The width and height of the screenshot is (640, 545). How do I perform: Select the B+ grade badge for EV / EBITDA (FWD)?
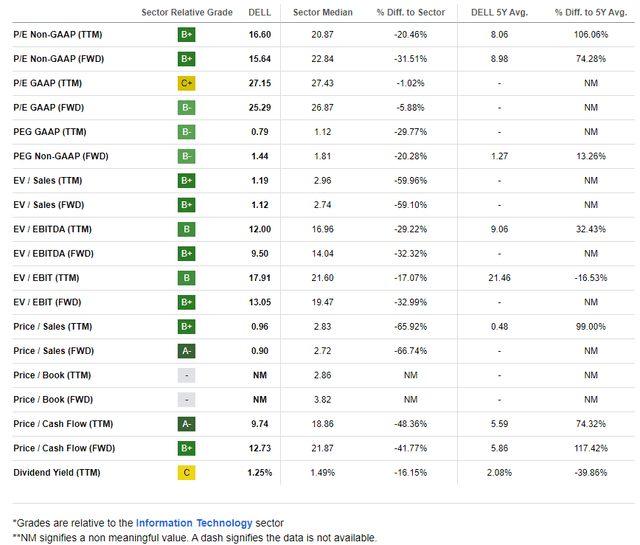pos(187,254)
